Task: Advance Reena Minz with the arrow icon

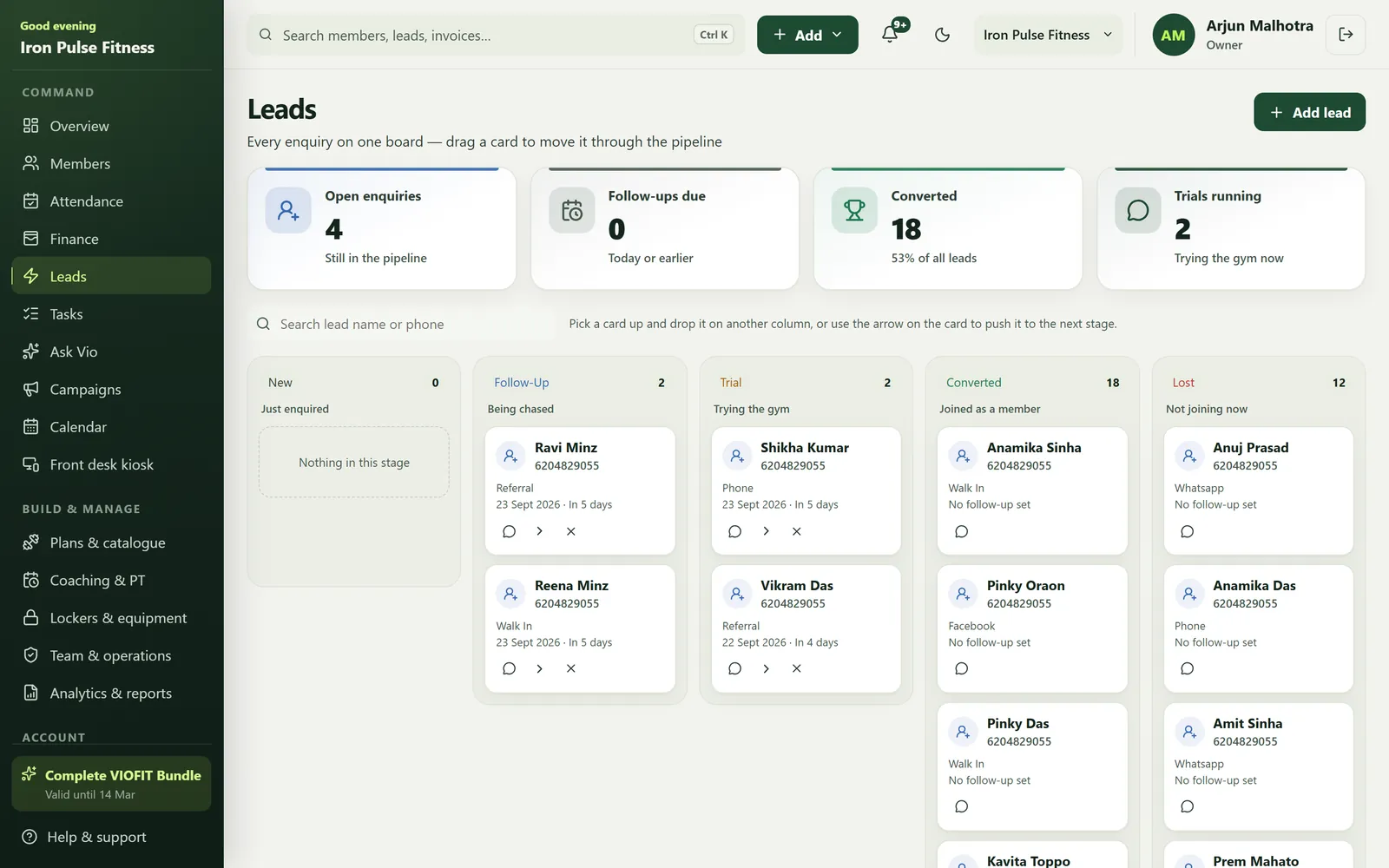Action: (x=539, y=668)
